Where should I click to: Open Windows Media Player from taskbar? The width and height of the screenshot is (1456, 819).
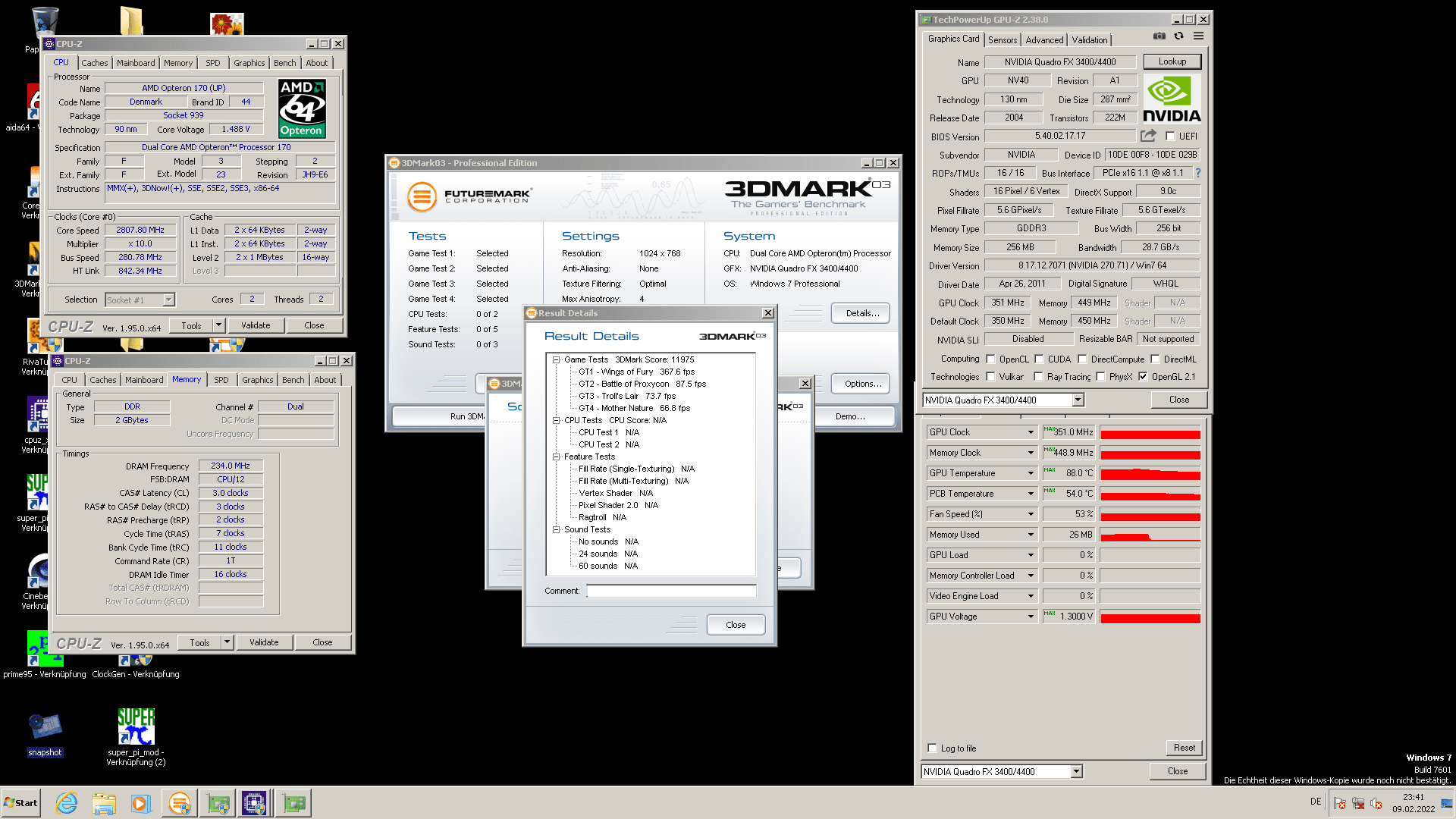pos(140,803)
